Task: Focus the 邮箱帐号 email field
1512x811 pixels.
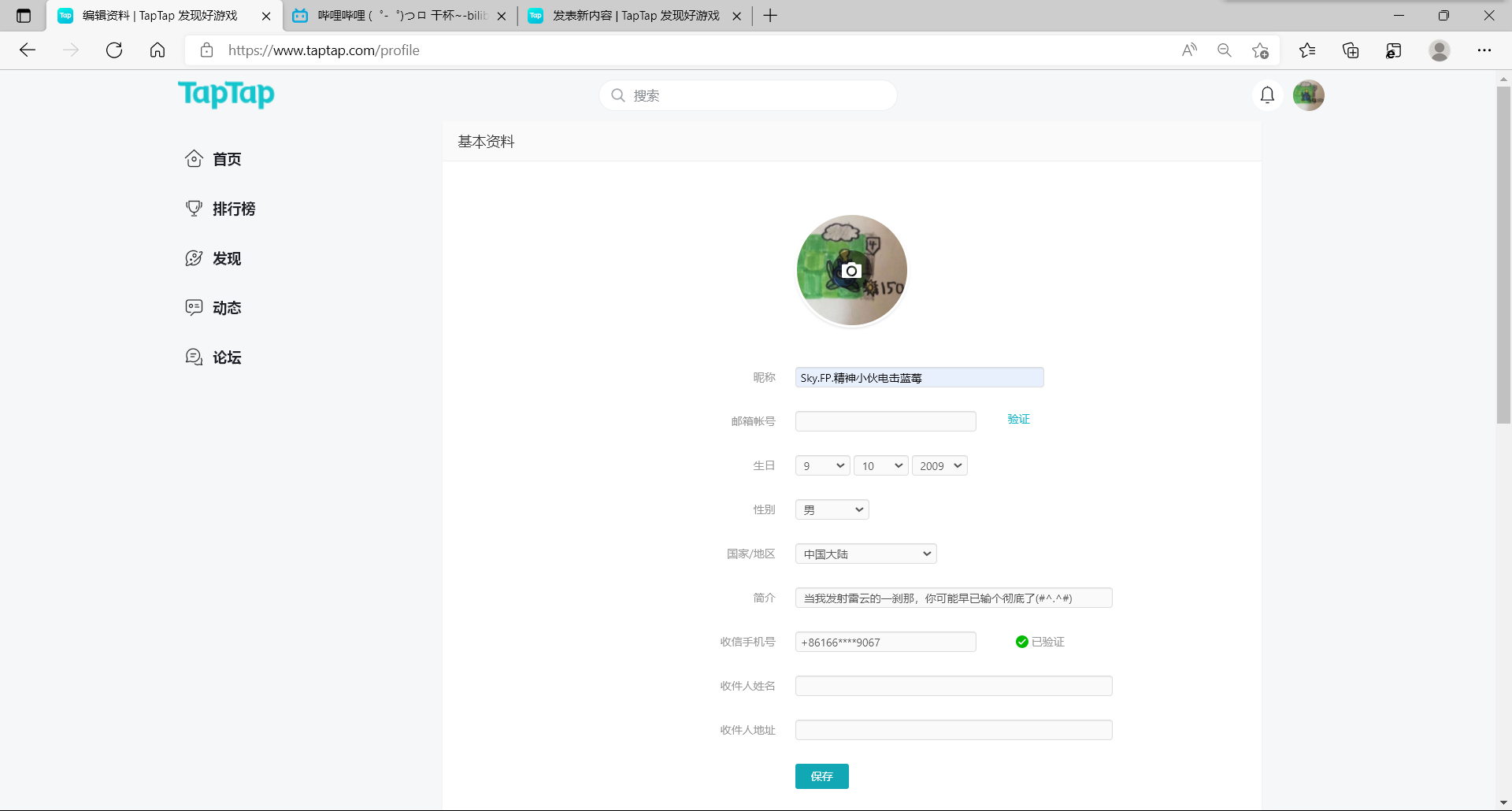Action: pos(885,421)
